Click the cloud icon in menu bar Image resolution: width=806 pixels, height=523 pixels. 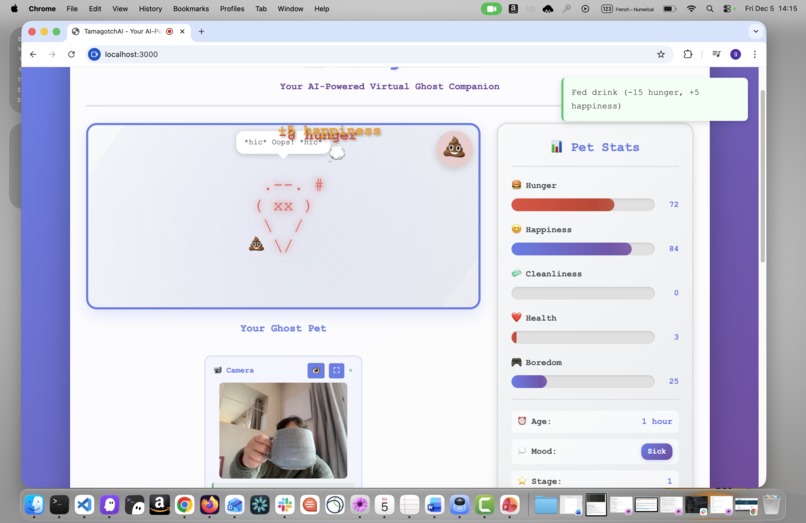point(548,9)
